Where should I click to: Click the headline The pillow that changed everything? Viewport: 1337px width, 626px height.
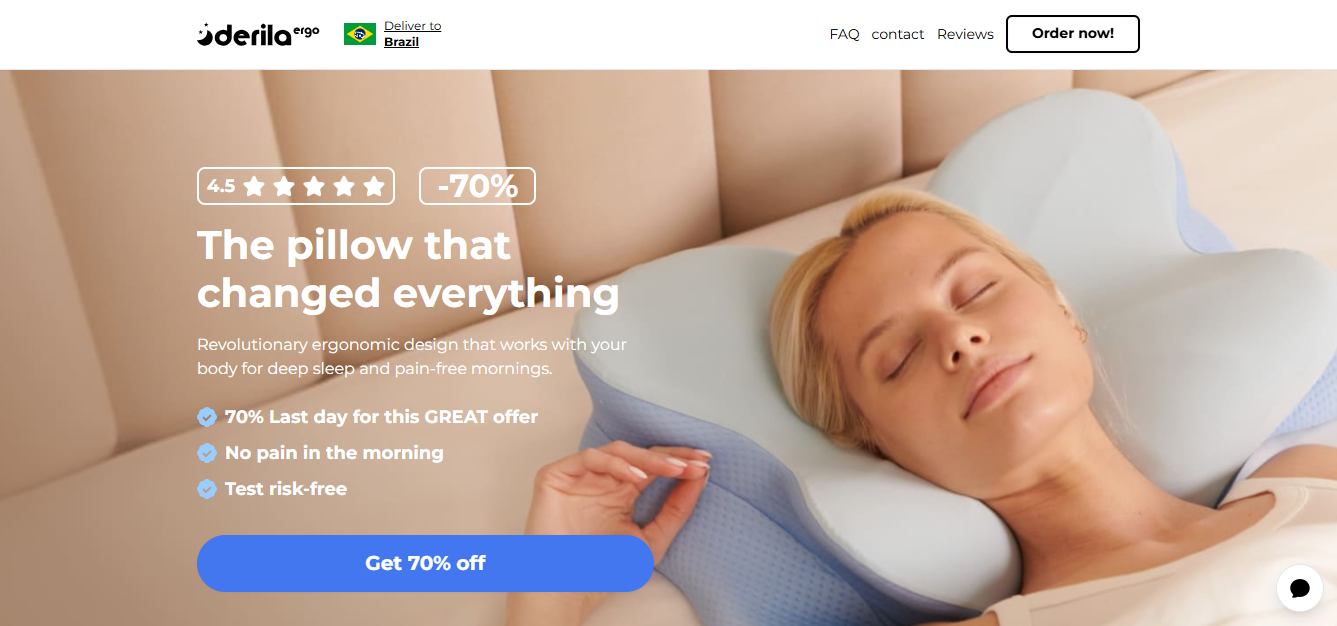pos(408,269)
